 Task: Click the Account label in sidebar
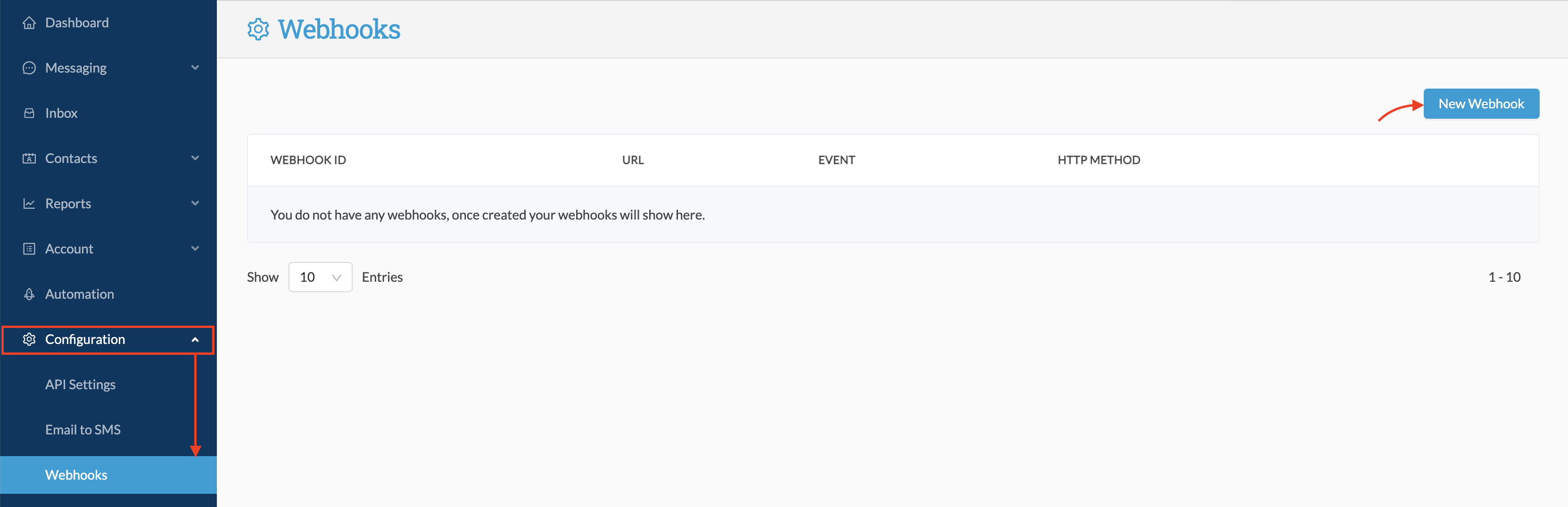69,248
